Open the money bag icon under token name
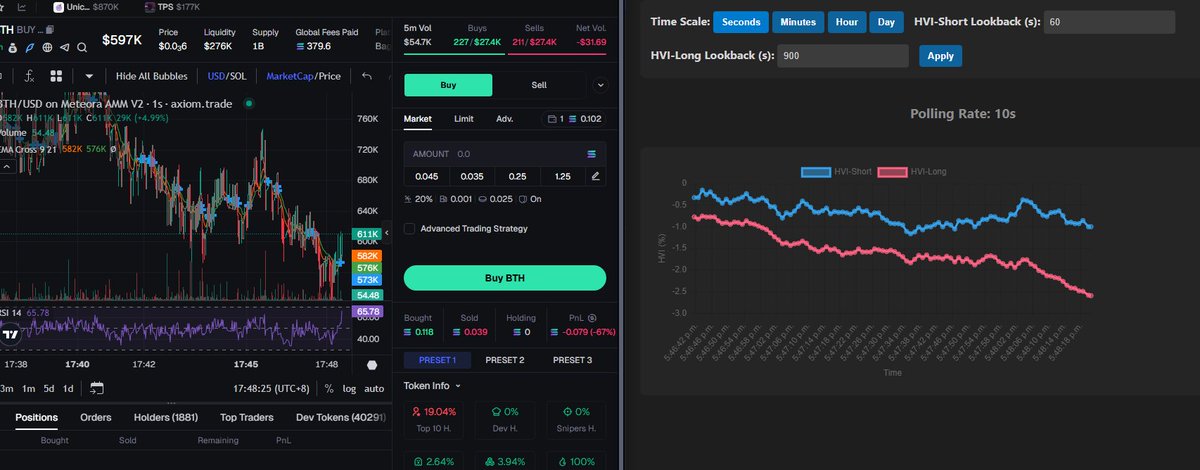 point(13,47)
